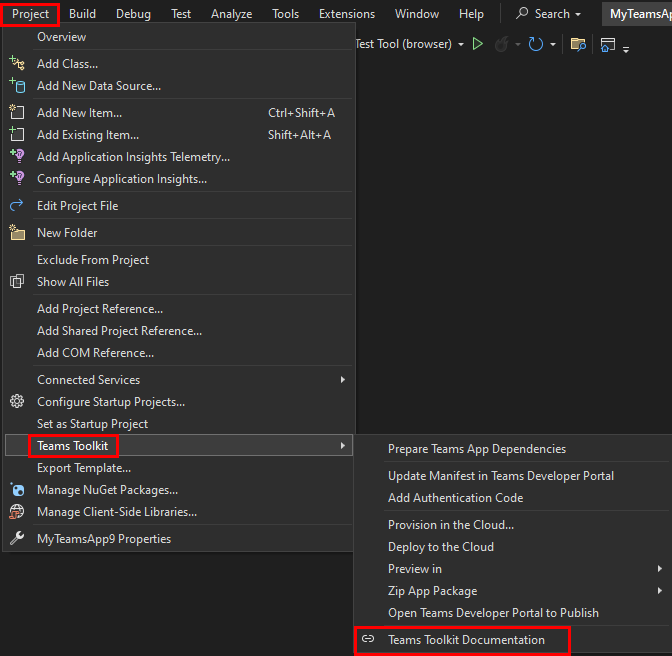This screenshot has height=656, width=672.
Task: Click the Search box in title bar
Action: point(550,14)
